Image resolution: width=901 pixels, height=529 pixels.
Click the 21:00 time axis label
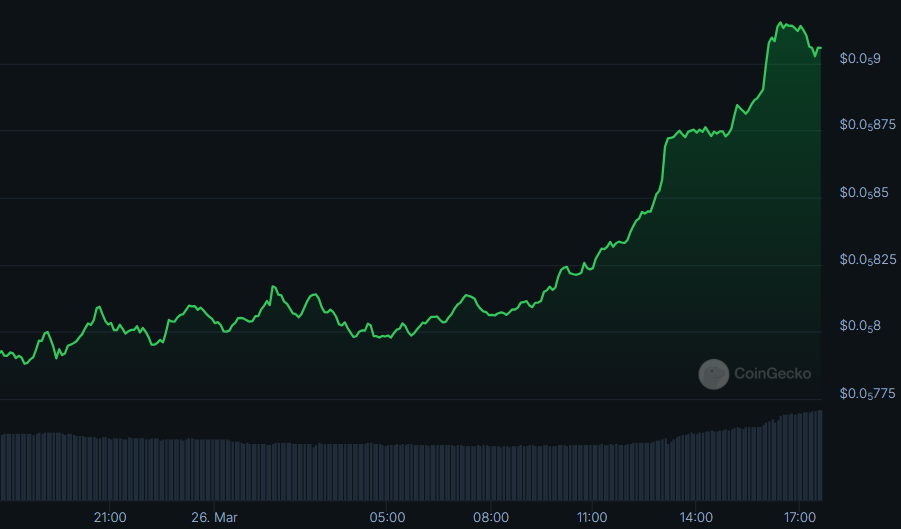(110, 517)
